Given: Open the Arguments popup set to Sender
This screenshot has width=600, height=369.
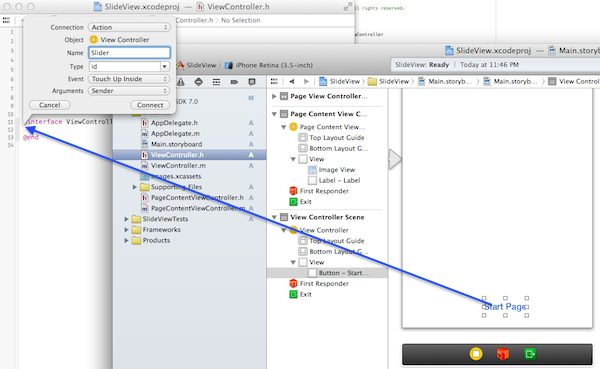Looking at the screenshot, I should click(129, 91).
